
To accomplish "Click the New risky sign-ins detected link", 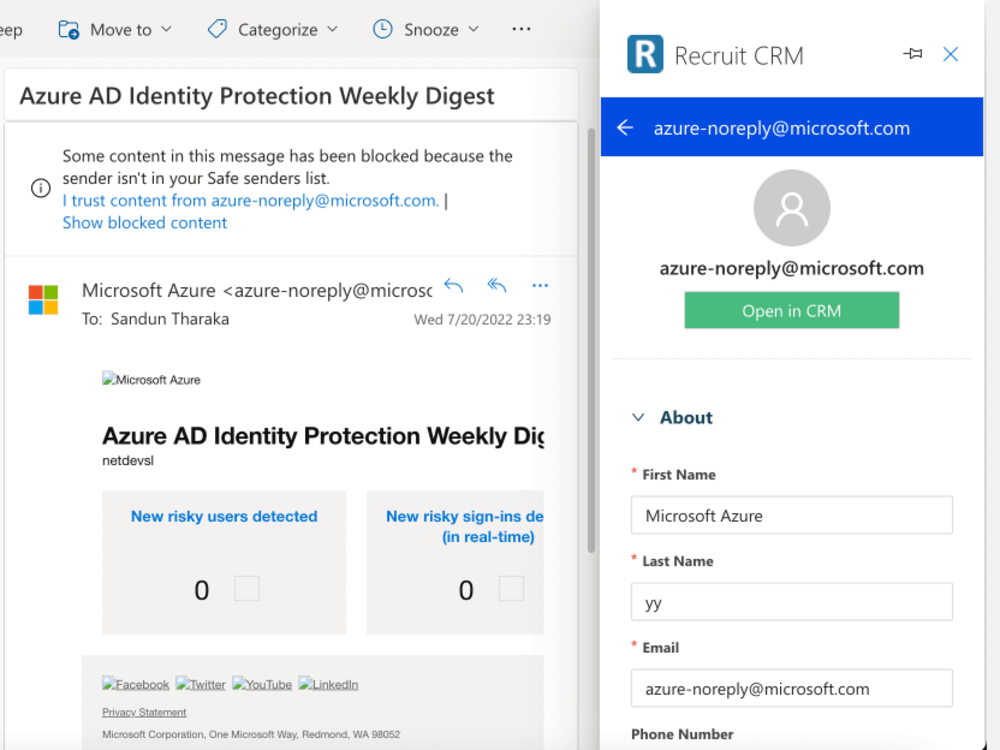I will [464, 526].
